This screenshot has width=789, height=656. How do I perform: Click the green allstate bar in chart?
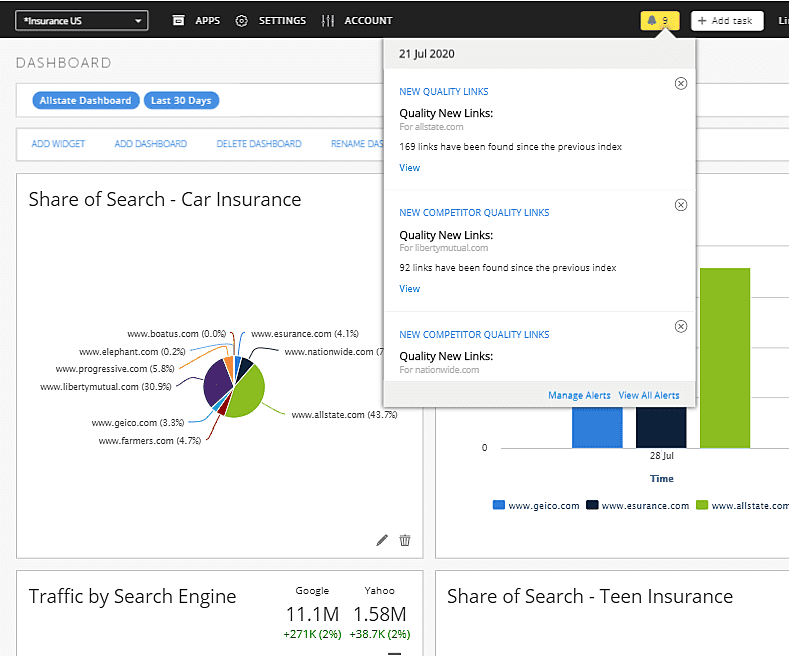point(725,358)
